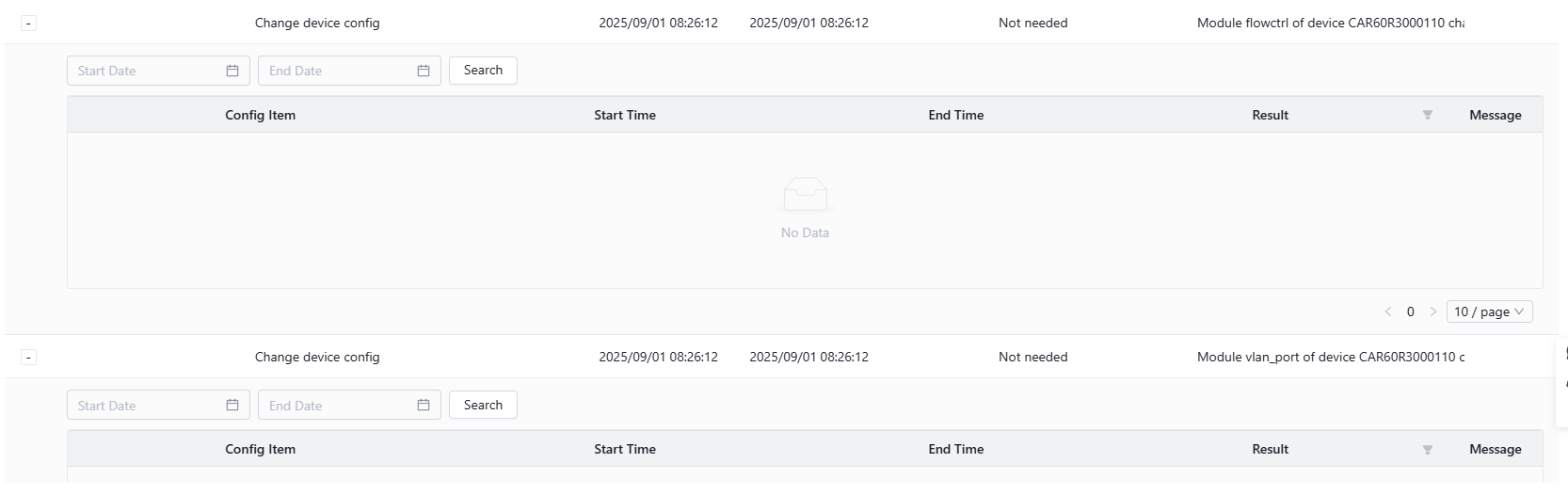The height and width of the screenshot is (495, 1568).
Task: Open Result filter icon in first table
Action: click(x=1428, y=115)
